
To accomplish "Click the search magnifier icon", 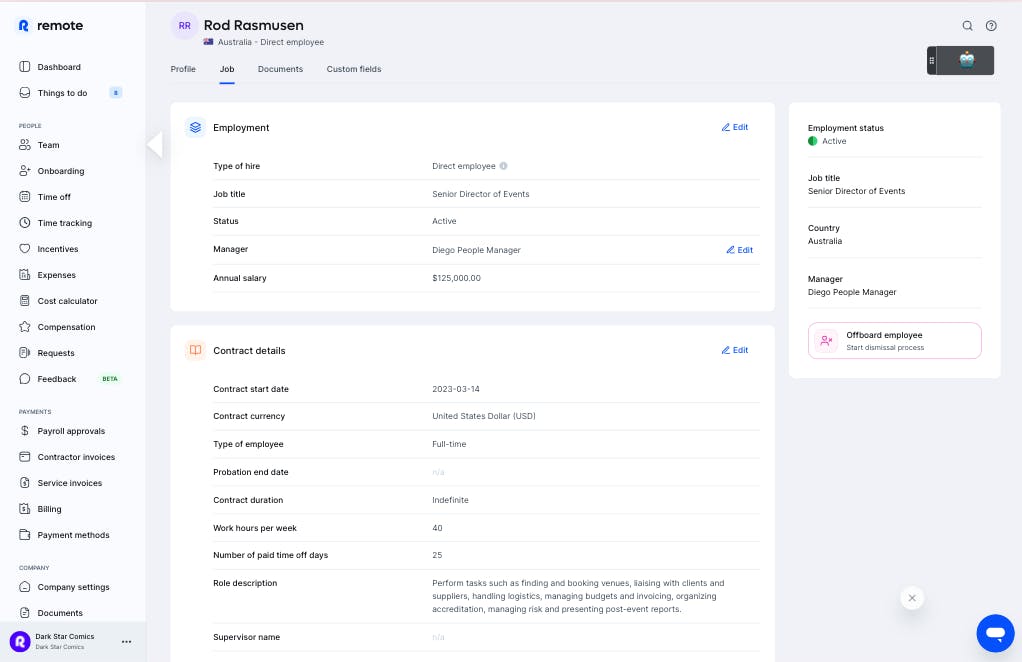I will click(967, 26).
